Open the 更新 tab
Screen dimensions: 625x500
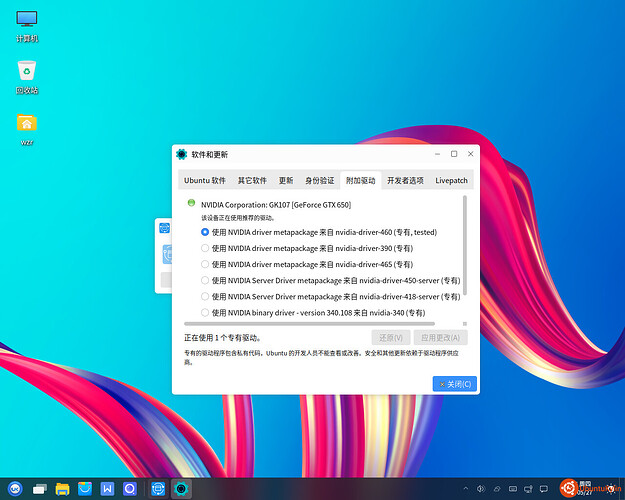coord(286,180)
